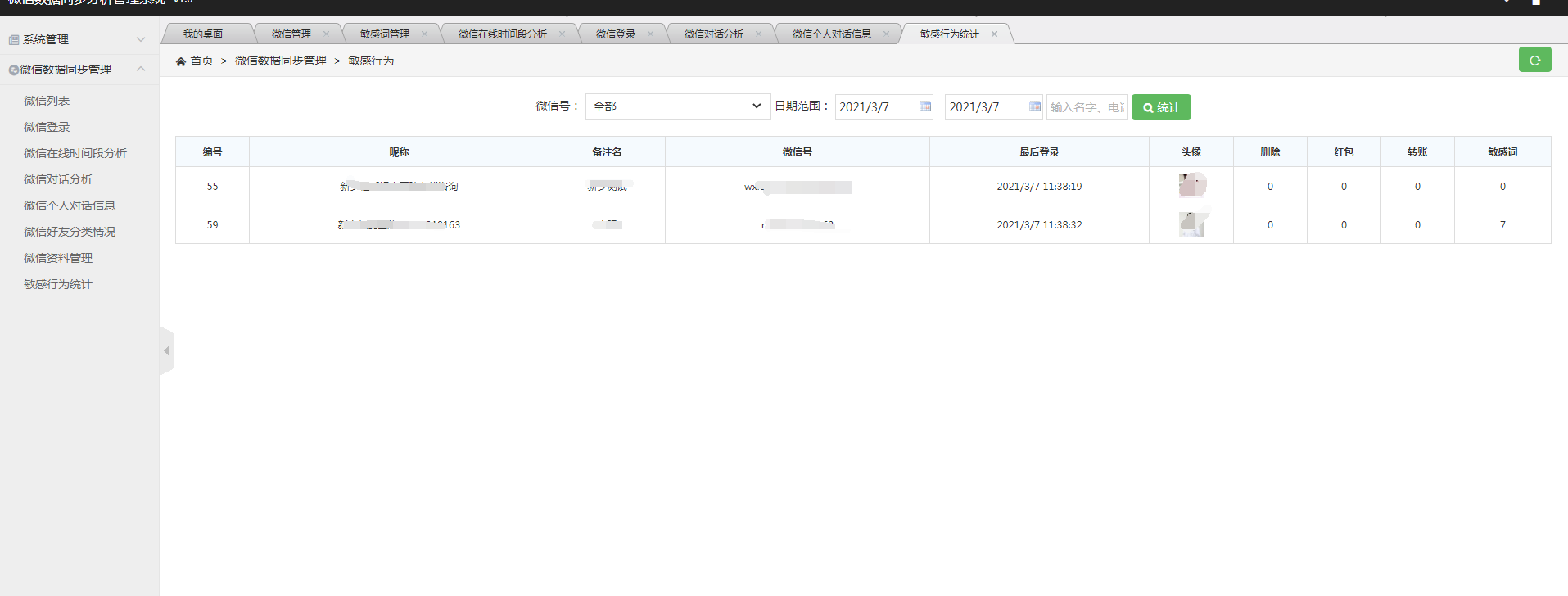Switch to the 敏感词管理 tab
The image size is (1568, 596).
click(x=385, y=34)
